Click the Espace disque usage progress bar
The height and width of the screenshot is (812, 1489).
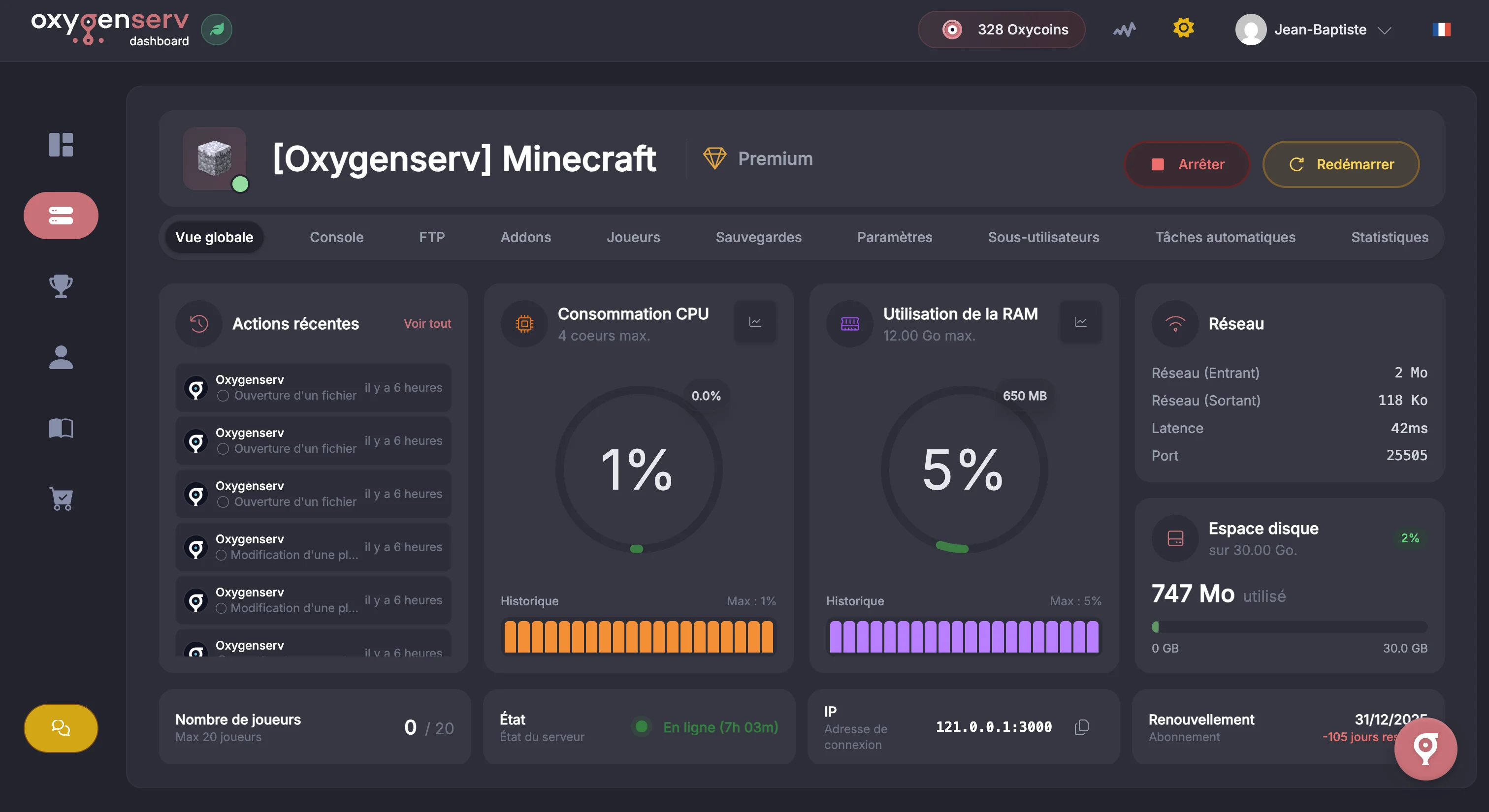pos(1289,627)
